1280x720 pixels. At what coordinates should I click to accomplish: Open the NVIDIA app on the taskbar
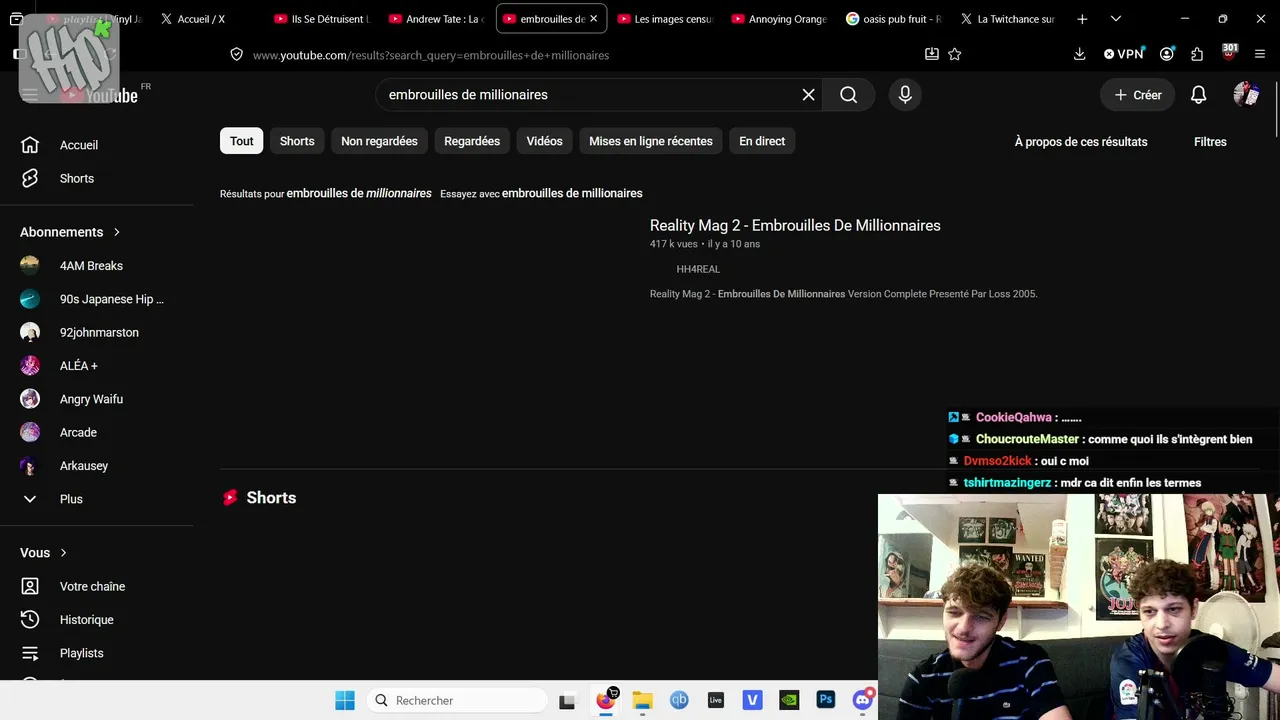(x=789, y=700)
